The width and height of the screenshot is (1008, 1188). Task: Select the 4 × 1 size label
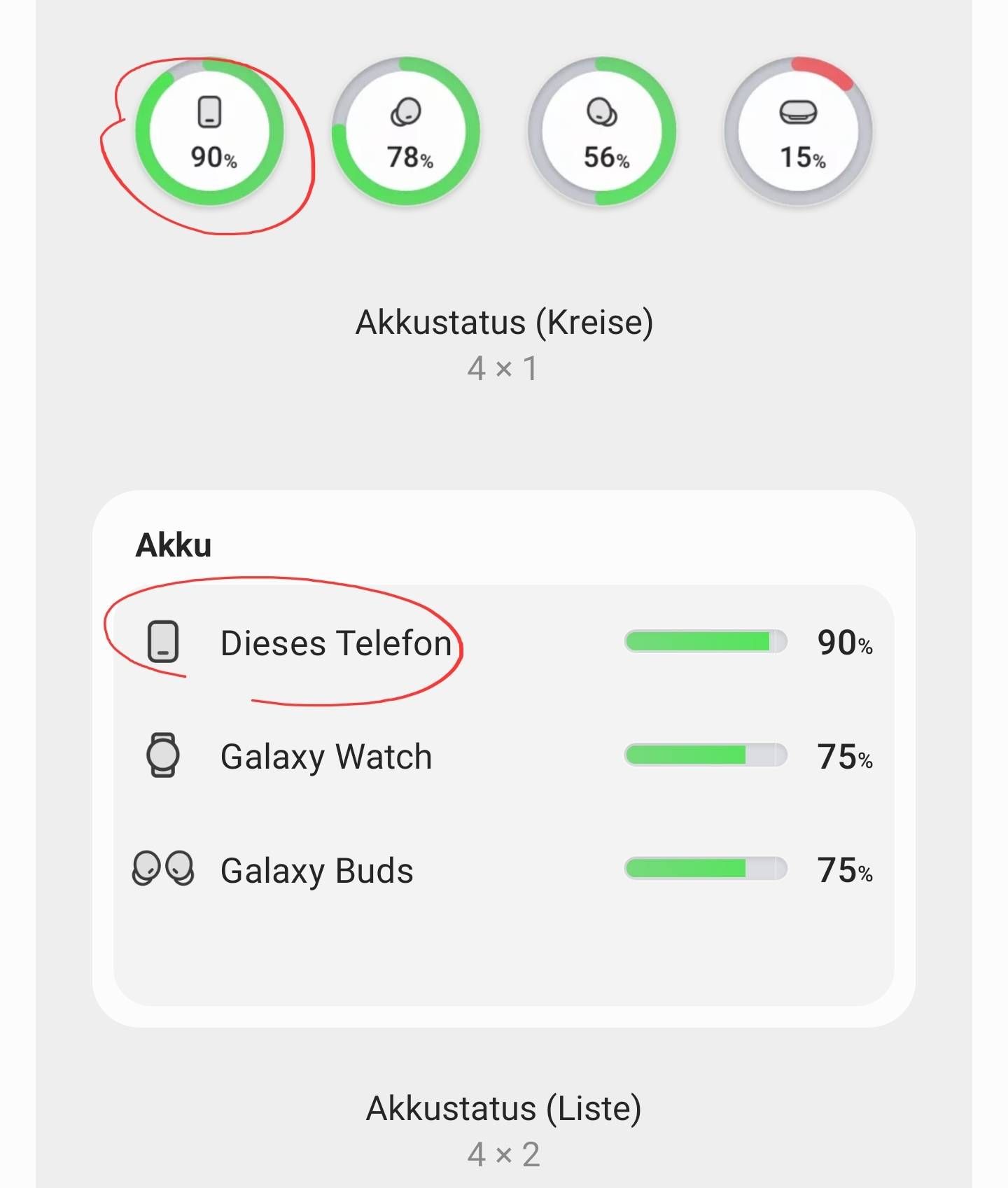point(504,368)
